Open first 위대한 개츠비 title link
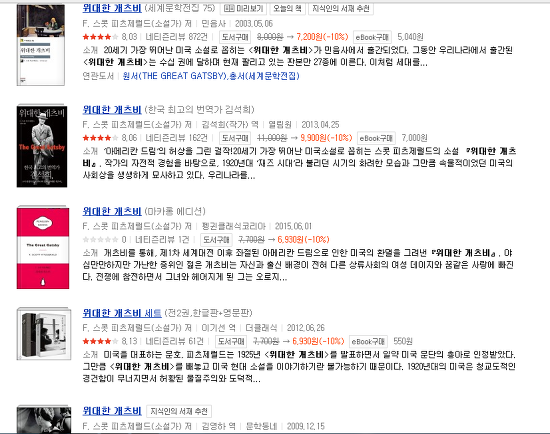Image resolution: width=550 pixels, height=434 pixels. 112,8
